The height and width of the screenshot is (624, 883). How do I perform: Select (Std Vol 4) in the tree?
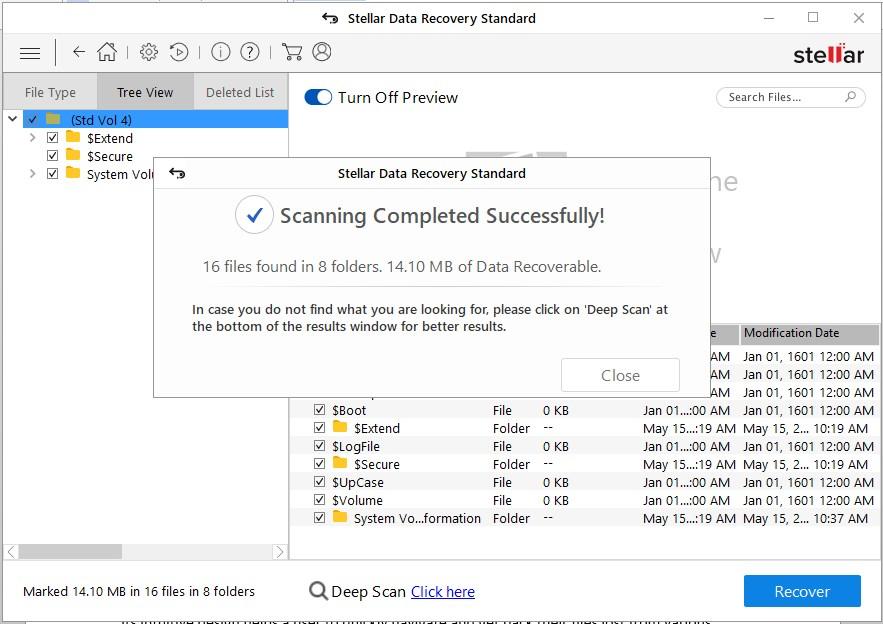point(101,121)
